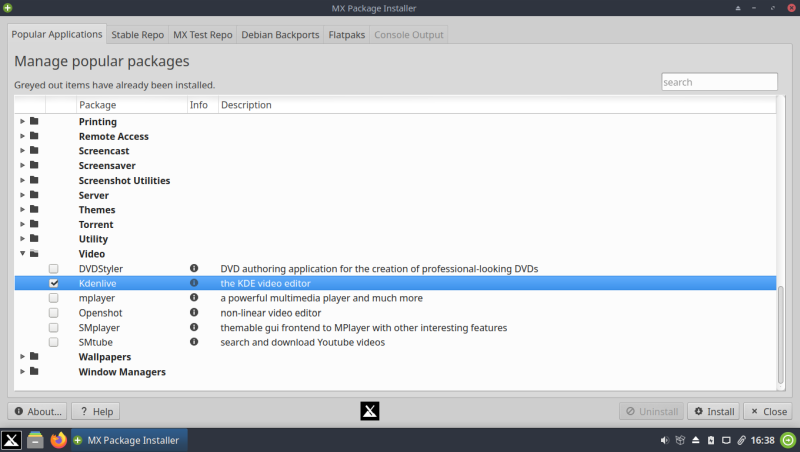Viewport: 800px width, 452px height.
Task: Switch to Debian Backports tab
Action: (280, 35)
